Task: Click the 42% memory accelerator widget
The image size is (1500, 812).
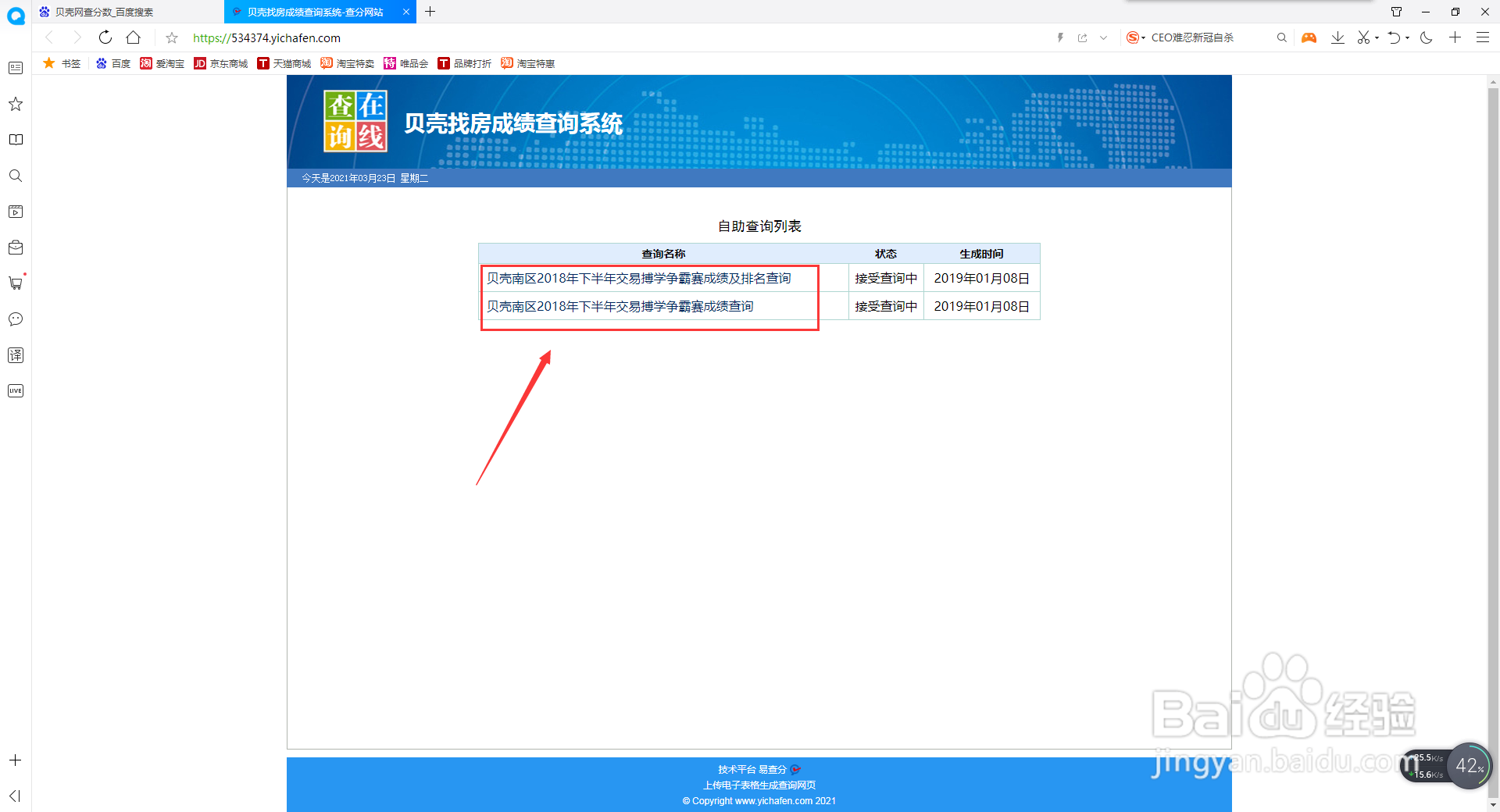Action: [1469, 766]
